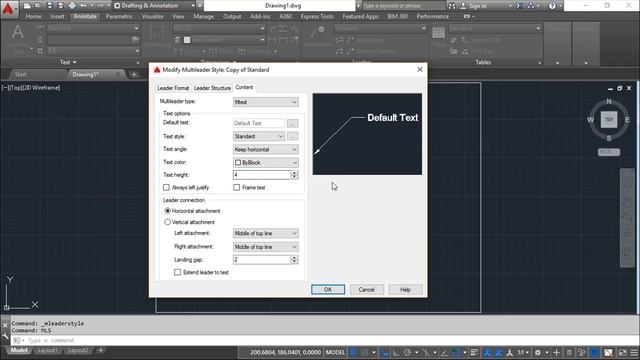The width and height of the screenshot is (640, 360).
Task: Click the clean screen icon in status bar
Action: [622, 352]
